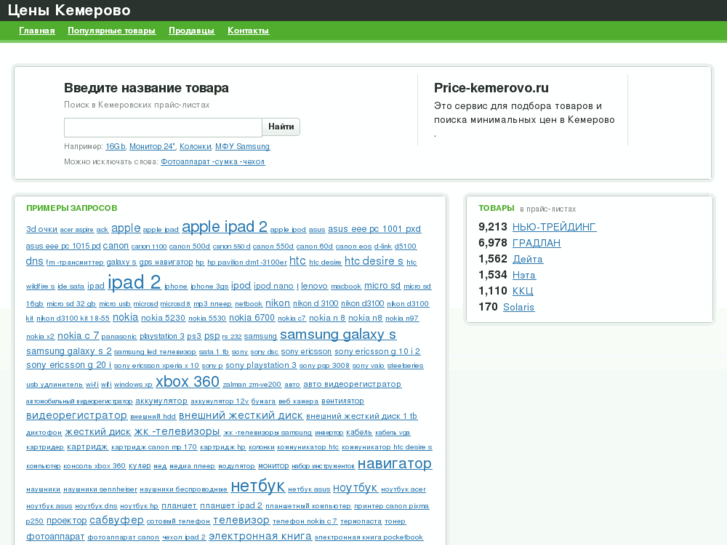The width and height of the screenshot is (727, 545).
Task: Choose the видеорегистратор tag
Action: point(77,415)
